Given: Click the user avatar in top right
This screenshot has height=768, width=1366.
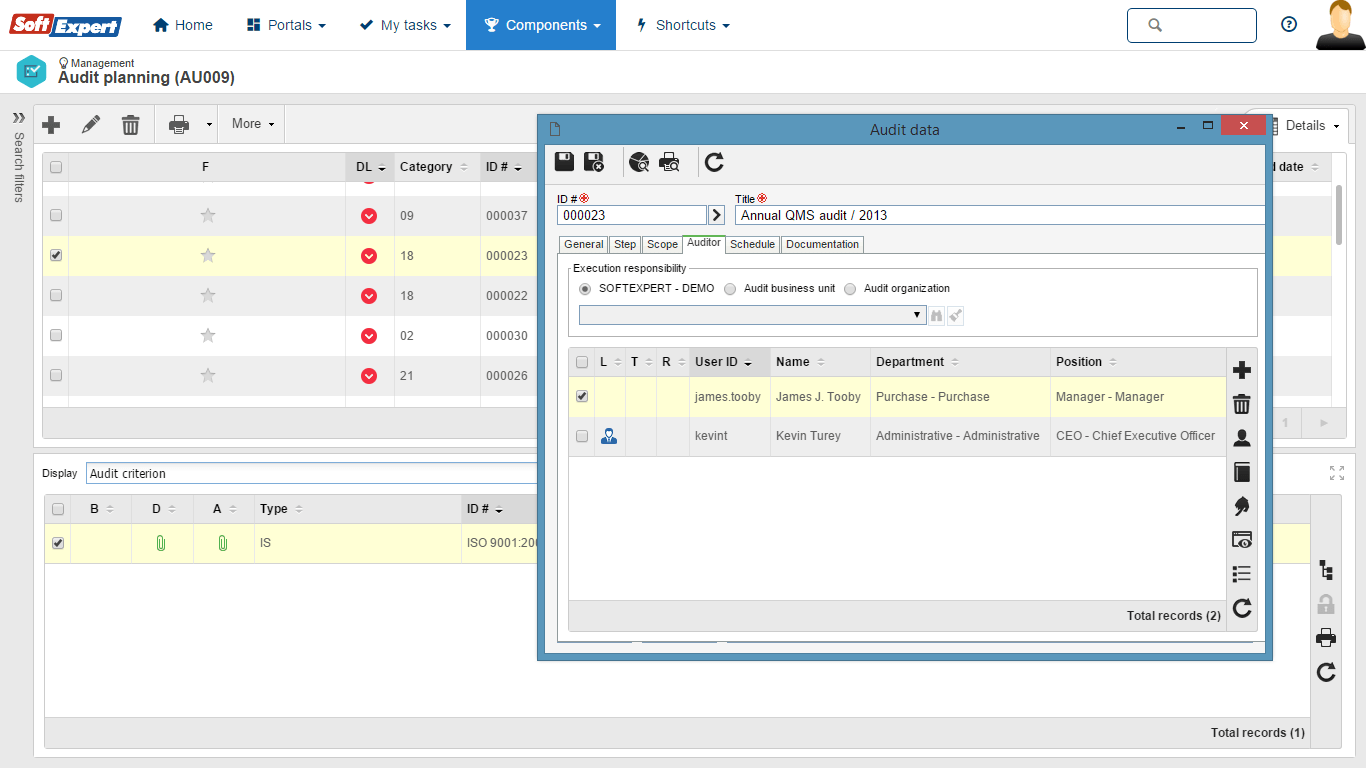Looking at the screenshot, I should tap(1340, 25).
